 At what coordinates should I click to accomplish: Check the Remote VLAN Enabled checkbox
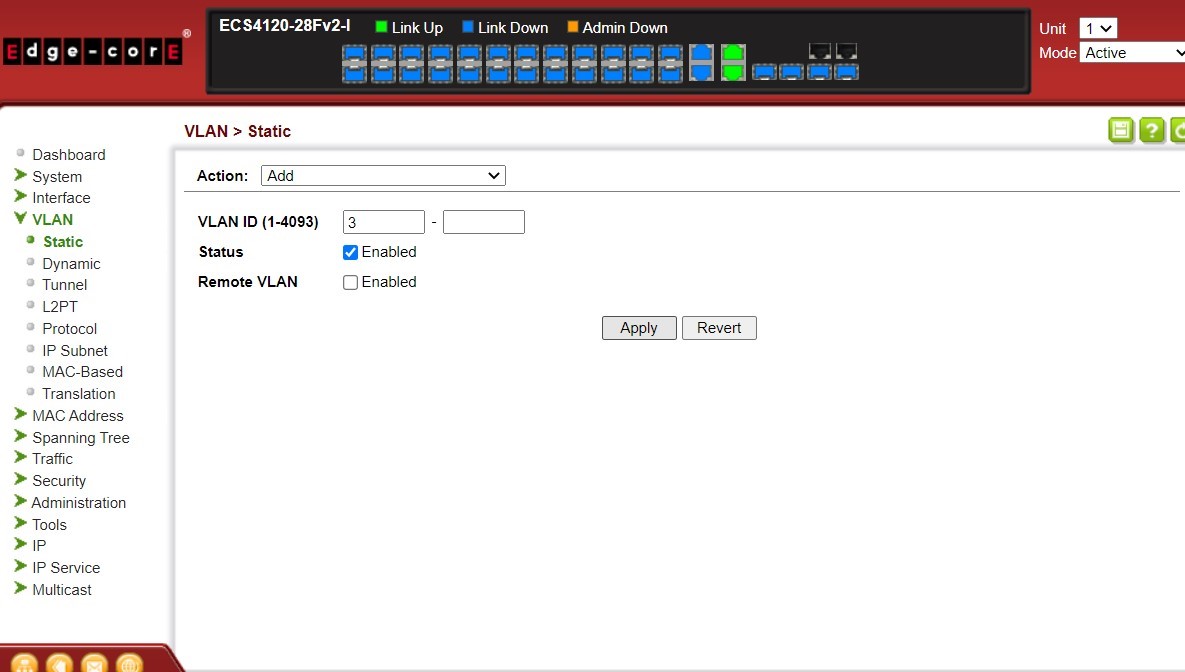click(x=350, y=282)
